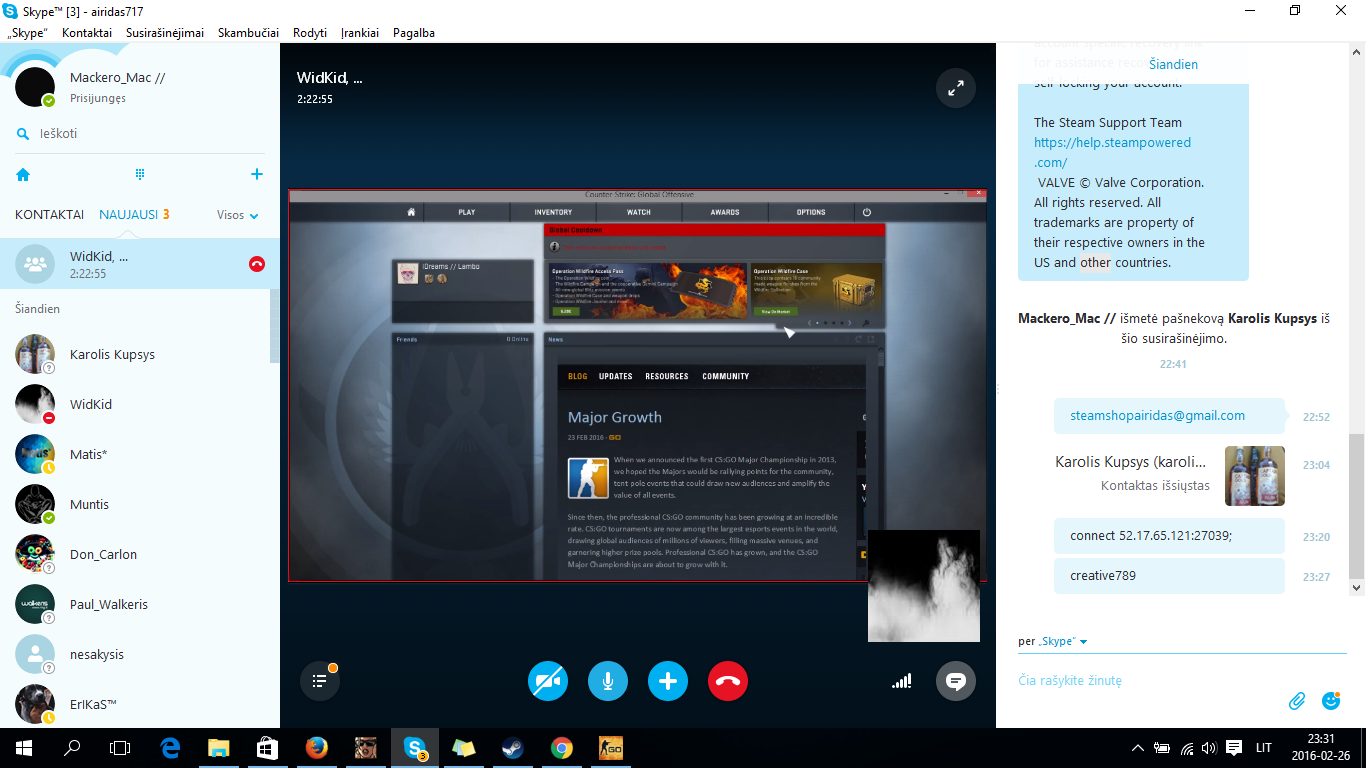Open Chrome from taskbar
This screenshot has height=768, width=1366.
click(x=561, y=748)
